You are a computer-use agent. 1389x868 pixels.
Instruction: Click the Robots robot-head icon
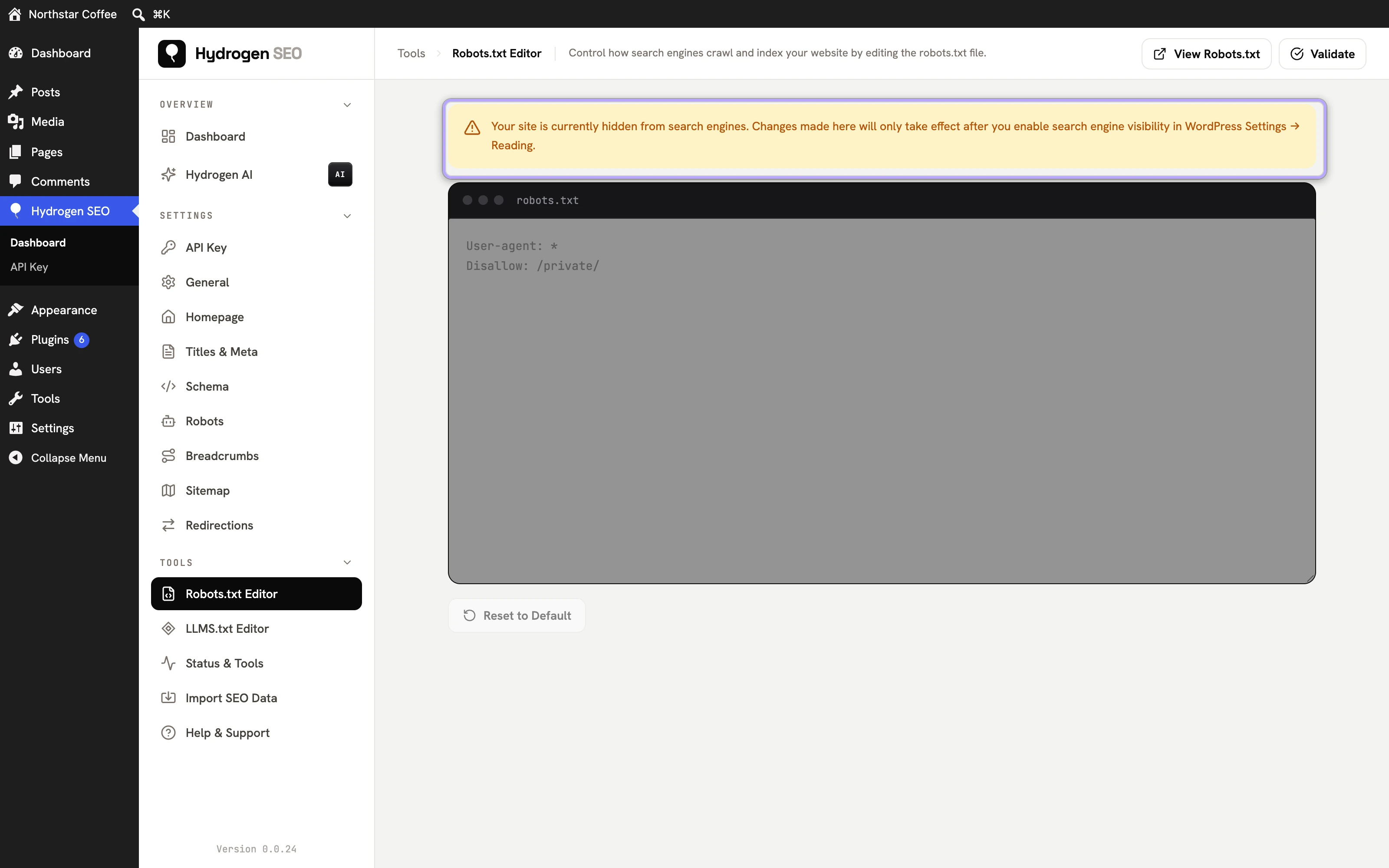168,421
